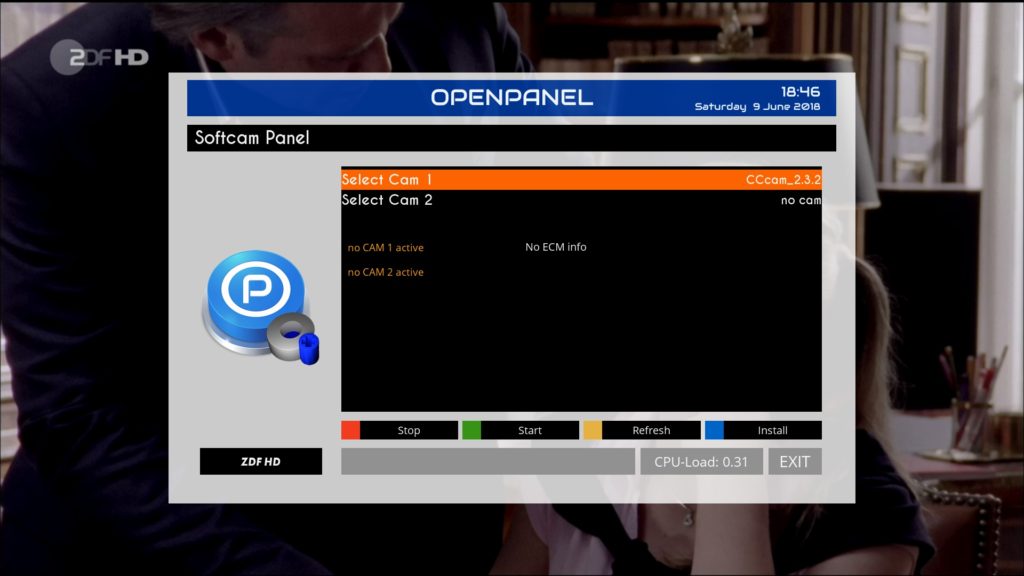Screen dimensions: 1024x576
Task: Click the OPENPANEL header title
Action: pos(511,97)
